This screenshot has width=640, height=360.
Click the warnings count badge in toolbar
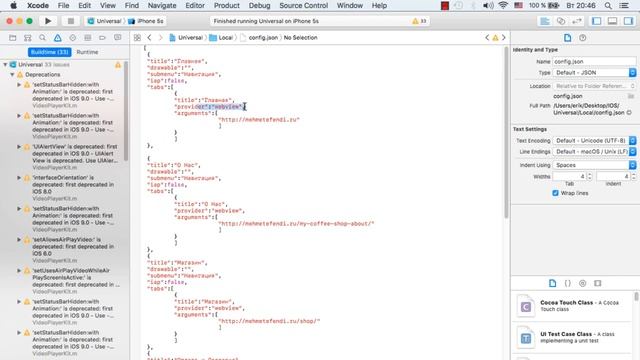pos(419,21)
